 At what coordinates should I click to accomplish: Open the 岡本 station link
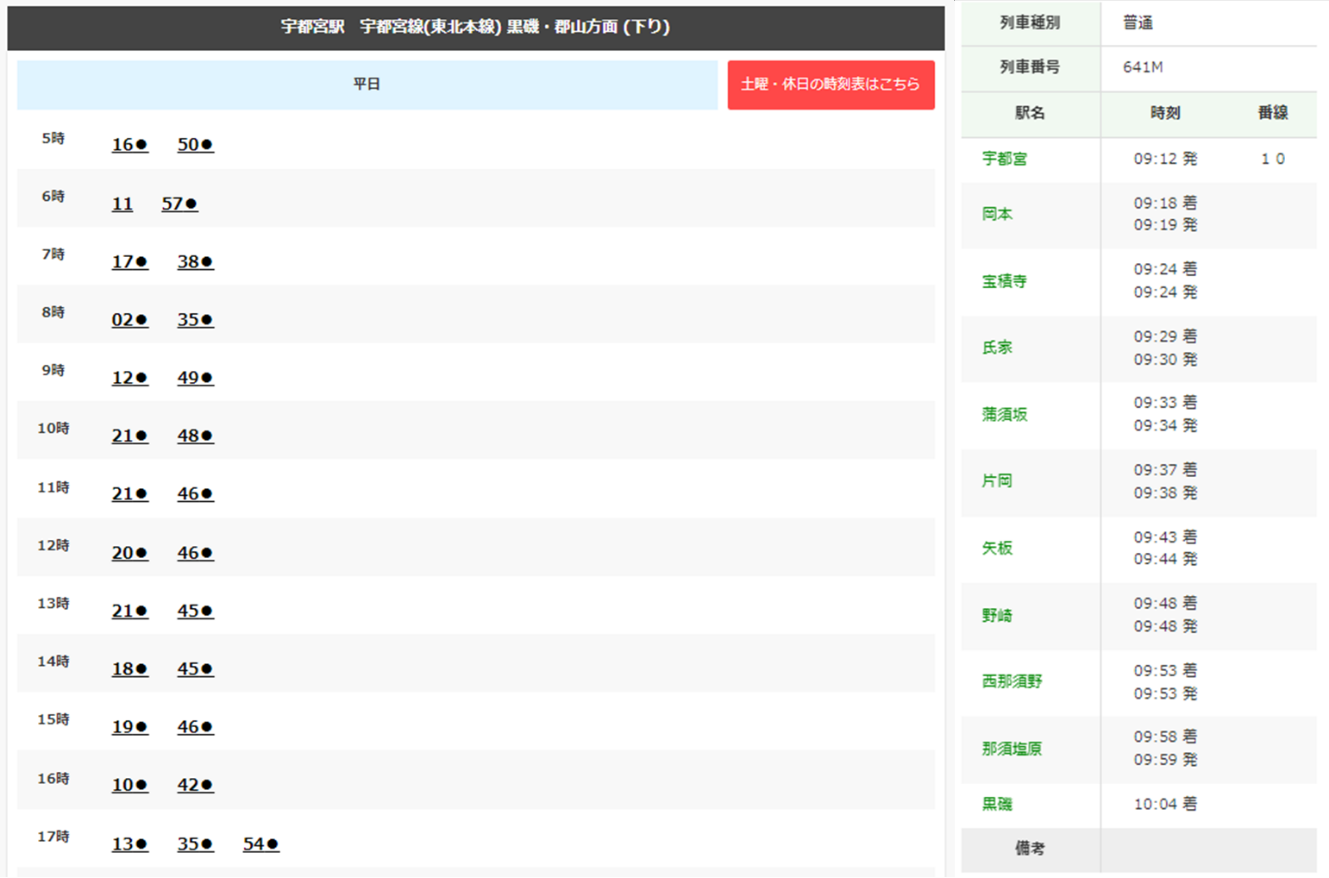click(x=997, y=214)
